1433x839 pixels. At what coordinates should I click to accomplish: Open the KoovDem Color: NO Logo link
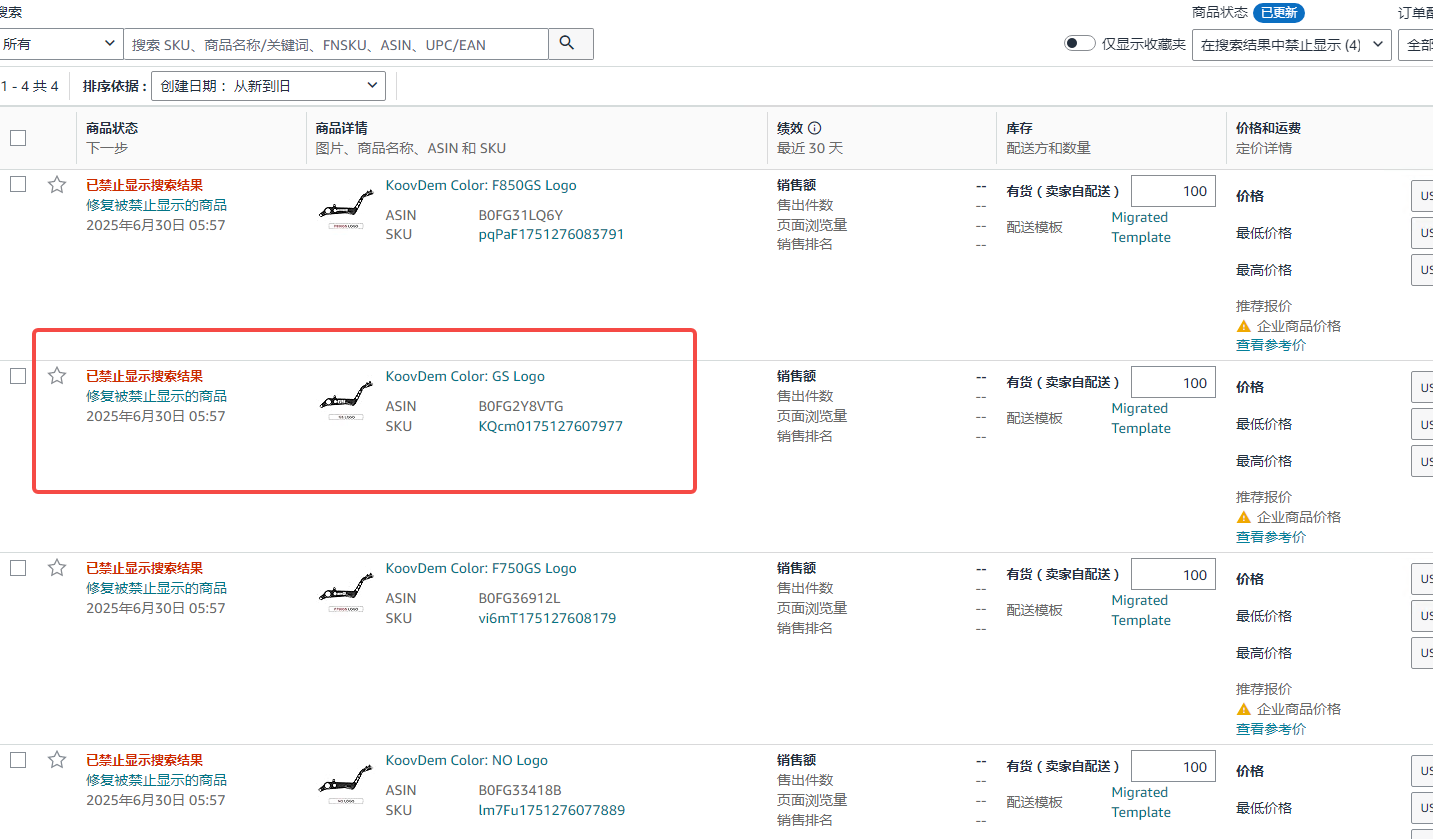[x=466, y=760]
